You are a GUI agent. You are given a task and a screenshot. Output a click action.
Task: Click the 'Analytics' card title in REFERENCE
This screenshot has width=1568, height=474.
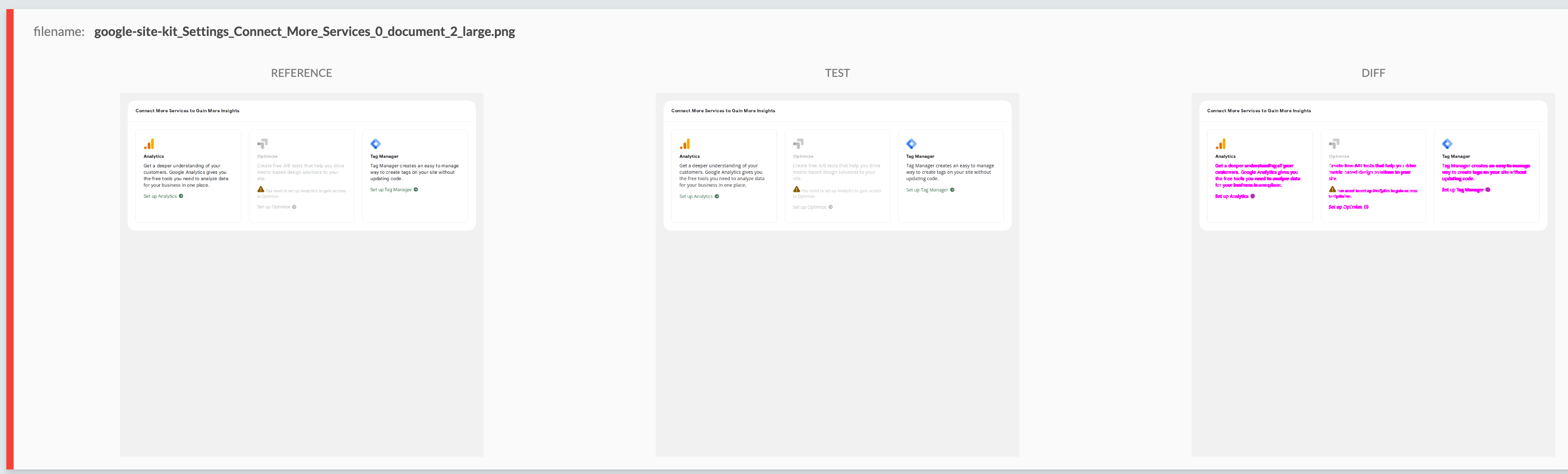[x=154, y=156]
